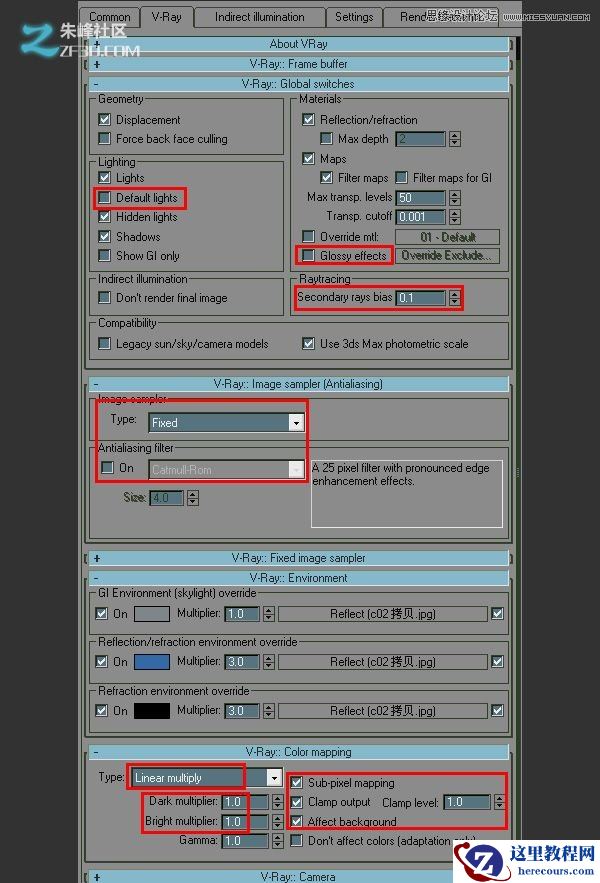The image size is (600, 883).
Task: Switch to the Settings tab
Action: [354, 17]
